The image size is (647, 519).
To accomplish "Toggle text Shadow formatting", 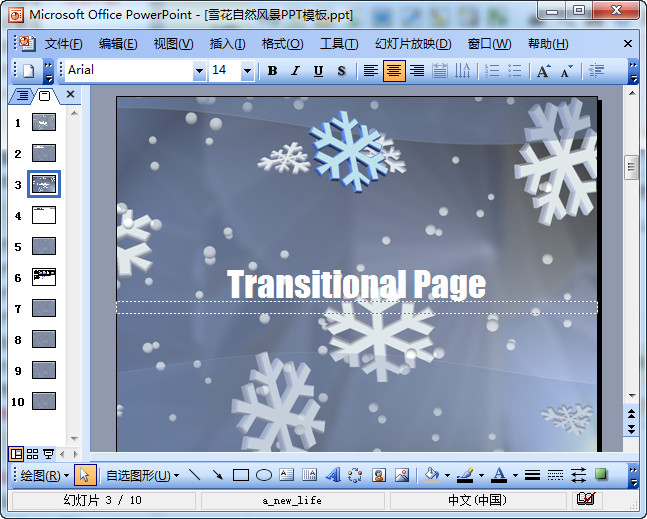I will click(x=341, y=71).
